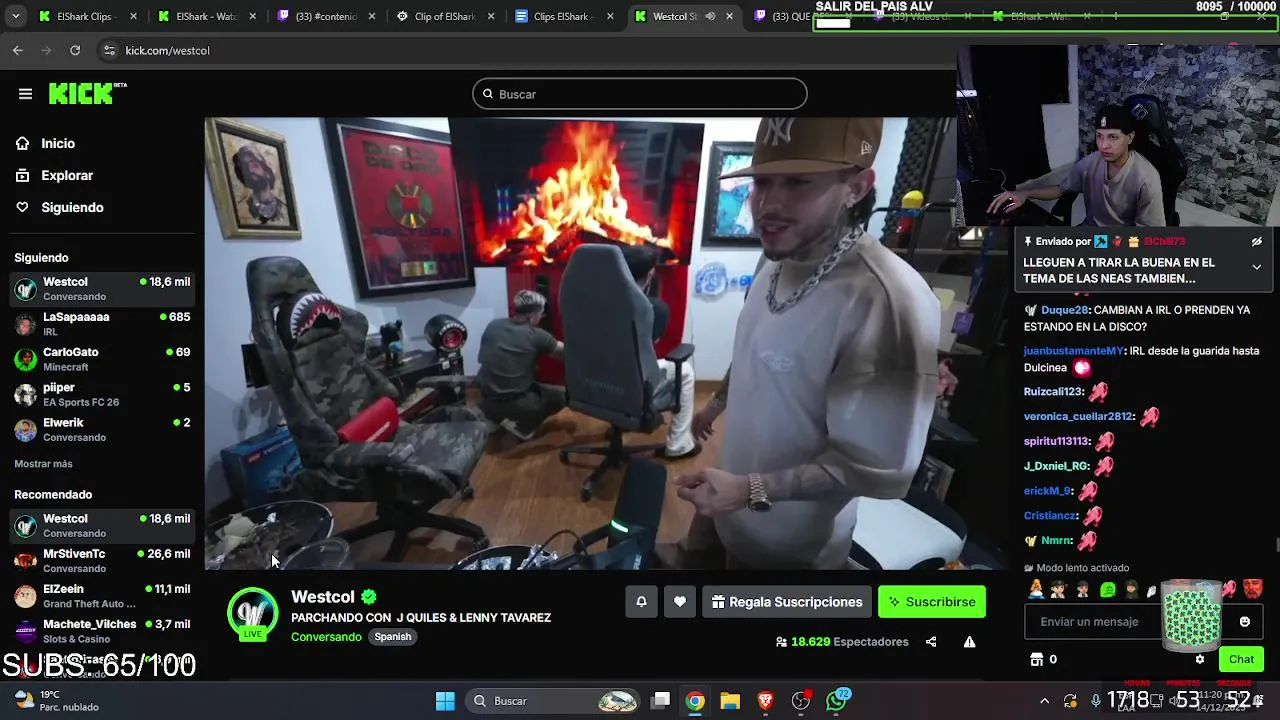Insert the green Kick emote from quick bar
The height and width of the screenshot is (720, 1280).
pyautogui.click(x=1108, y=590)
